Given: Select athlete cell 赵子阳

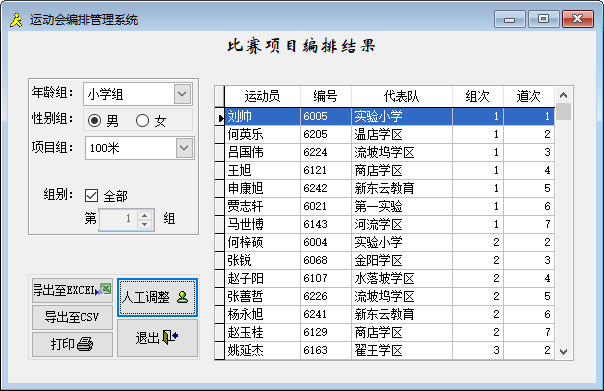Looking at the screenshot, I should (x=262, y=278).
